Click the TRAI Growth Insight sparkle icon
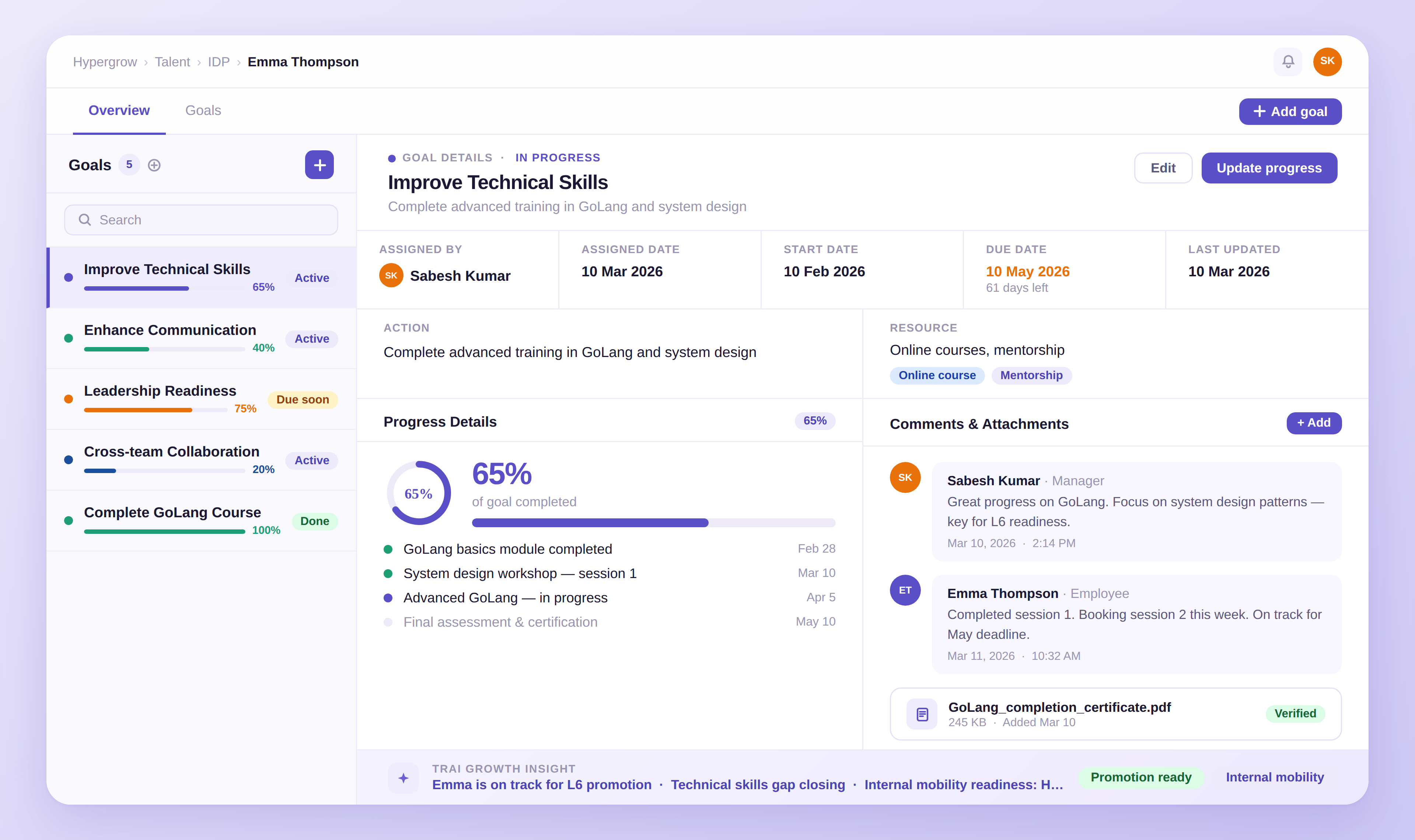 [x=403, y=778]
